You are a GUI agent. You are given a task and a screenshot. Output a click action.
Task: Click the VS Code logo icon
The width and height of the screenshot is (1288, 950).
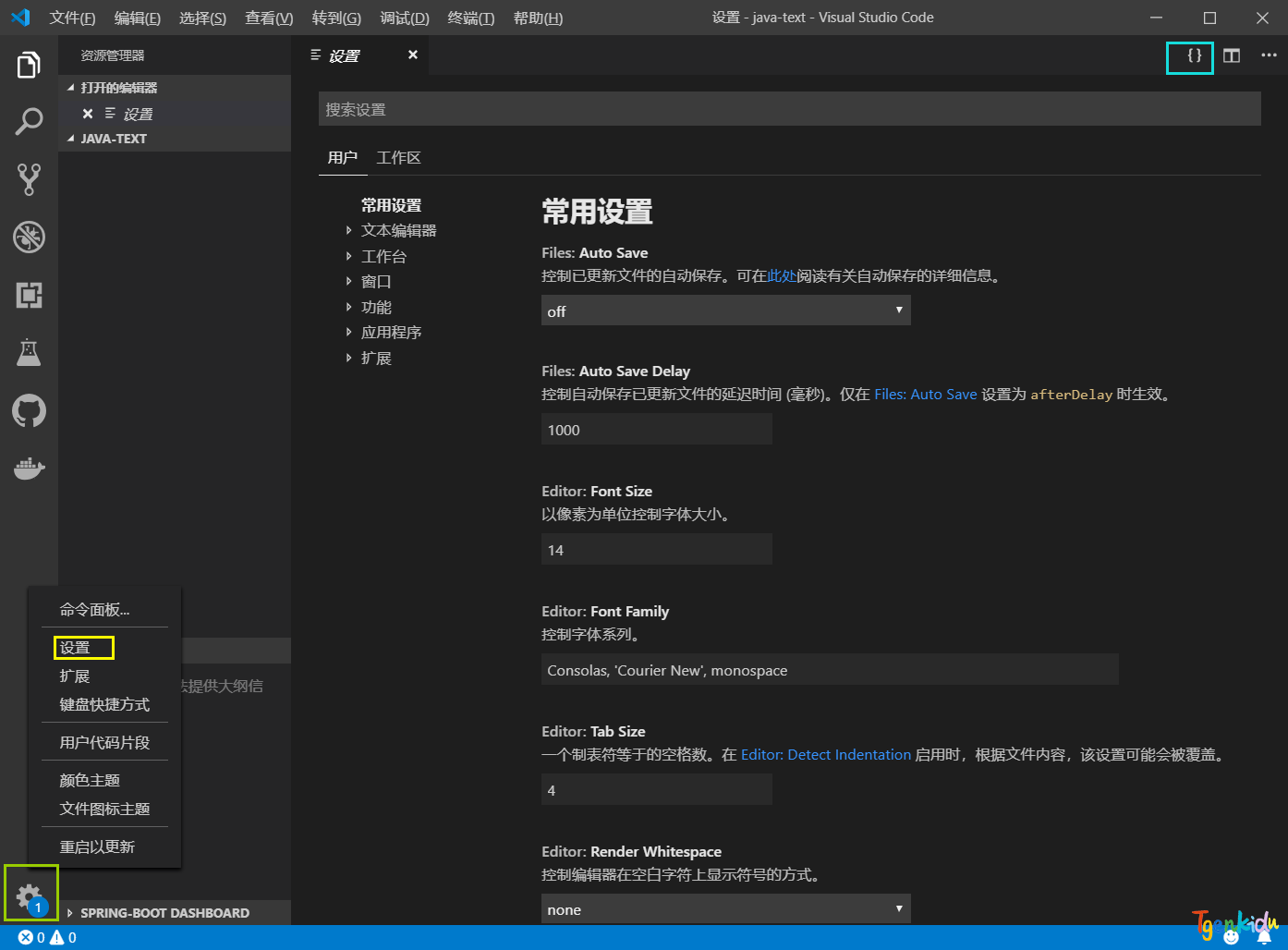point(20,18)
